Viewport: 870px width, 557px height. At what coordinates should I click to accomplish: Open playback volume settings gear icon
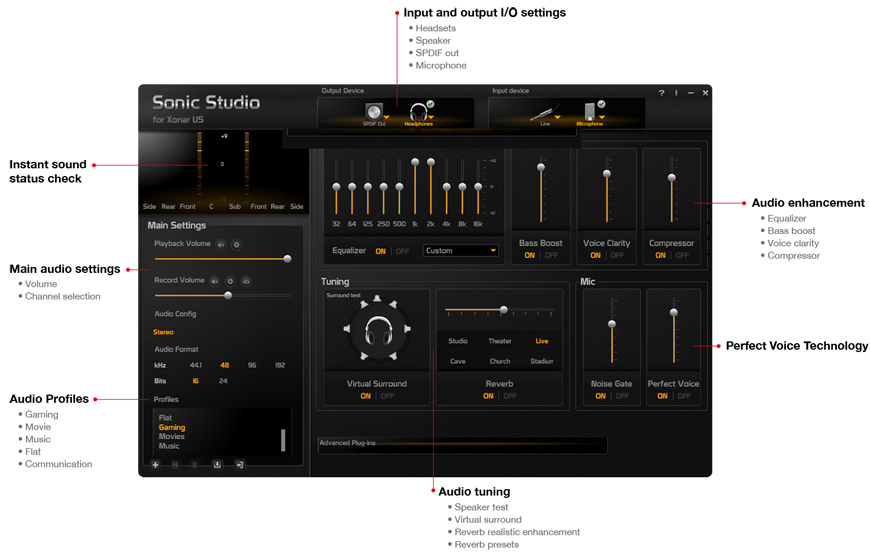click(237, 244)
